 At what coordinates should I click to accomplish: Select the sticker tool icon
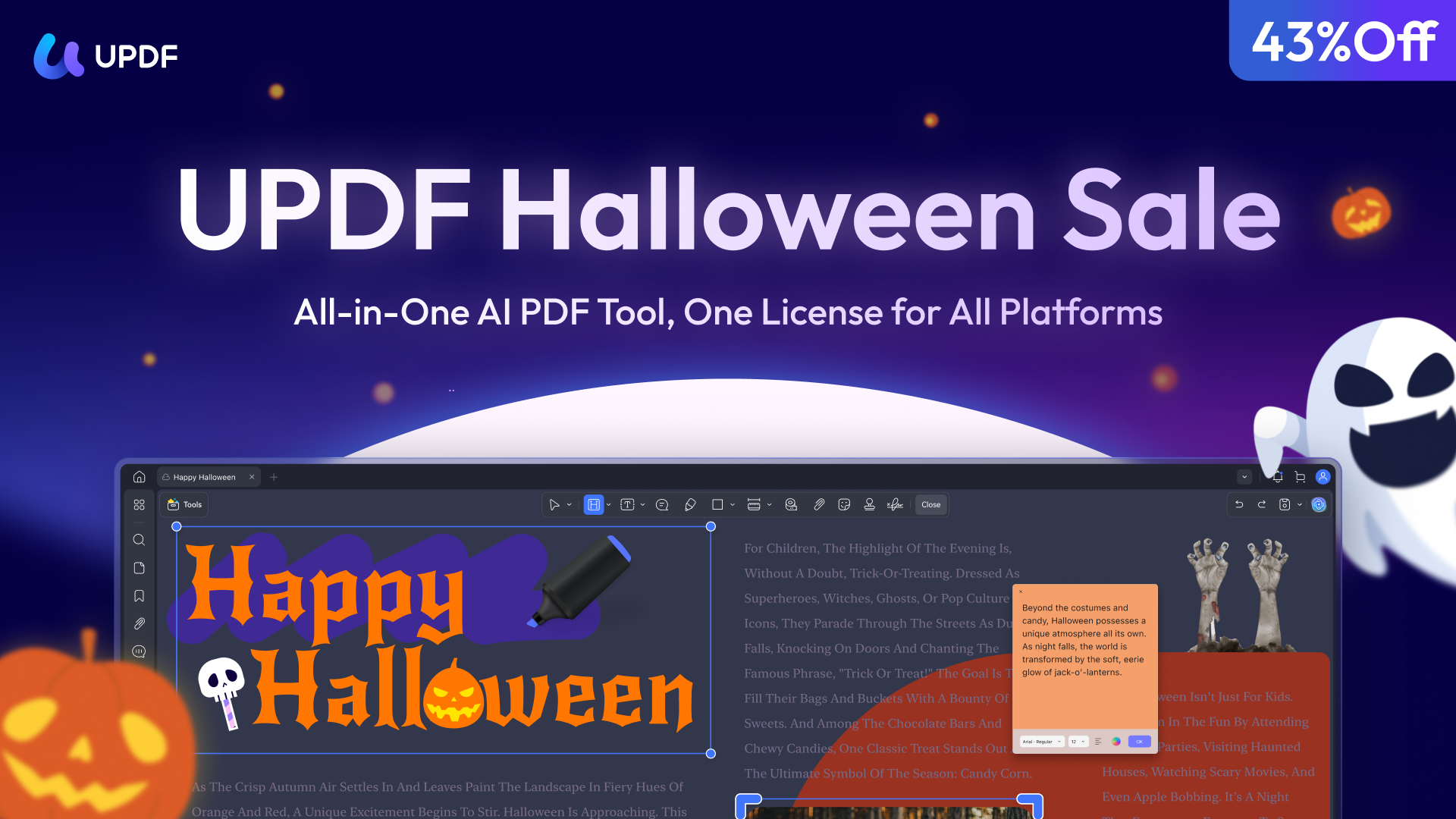point(844,505)
